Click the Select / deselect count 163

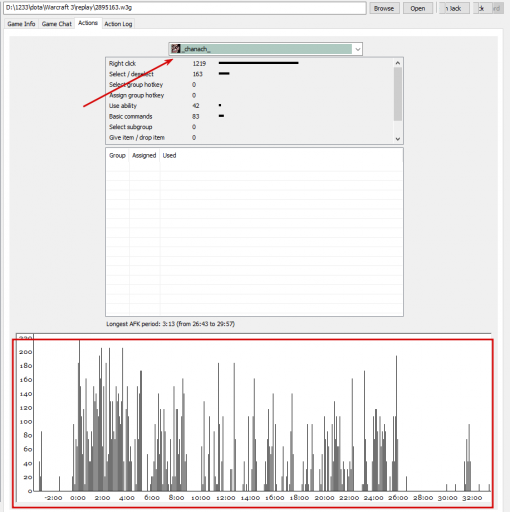197,74
